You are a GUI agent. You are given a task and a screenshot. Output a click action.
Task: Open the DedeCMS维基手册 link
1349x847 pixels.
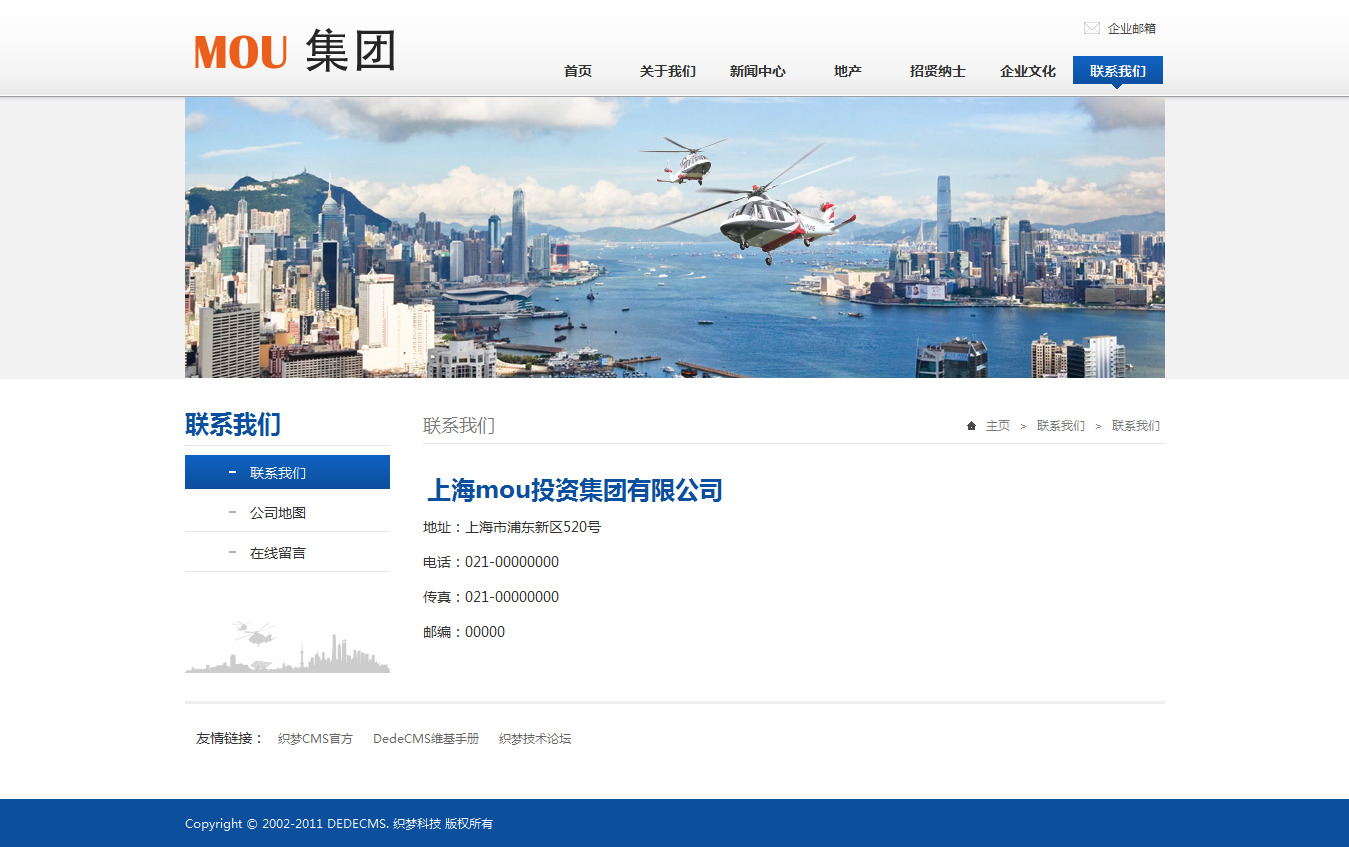click(426, 739)
